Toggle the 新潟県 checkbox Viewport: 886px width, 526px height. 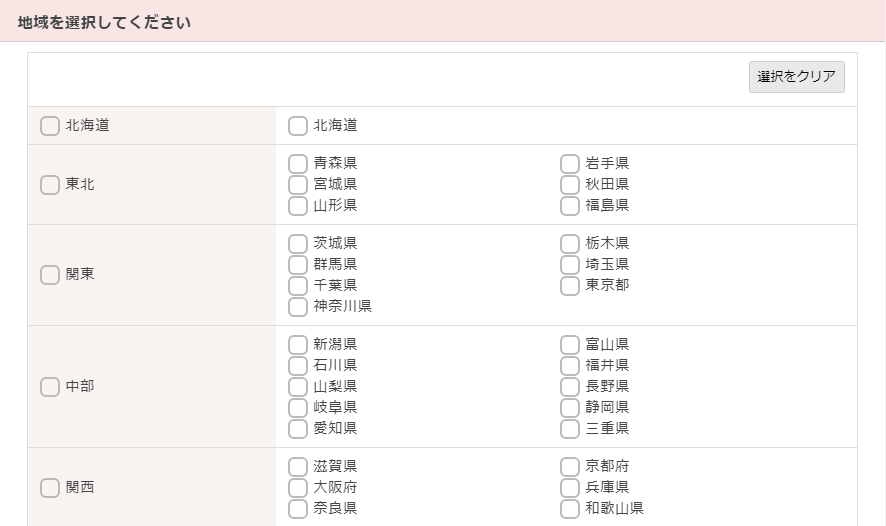pyautogui.click(x=298, y=345)
